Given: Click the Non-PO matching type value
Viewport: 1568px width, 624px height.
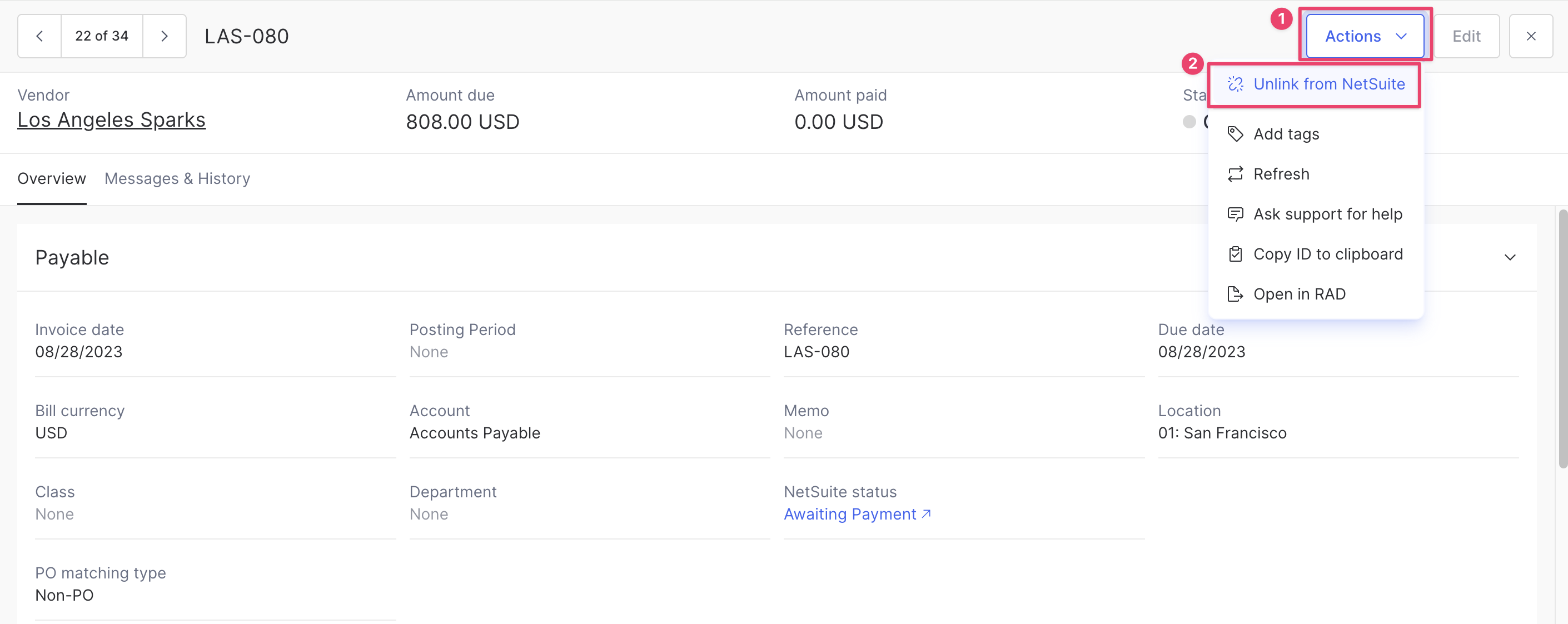Looking at the screenshot, I should [64, 596].
